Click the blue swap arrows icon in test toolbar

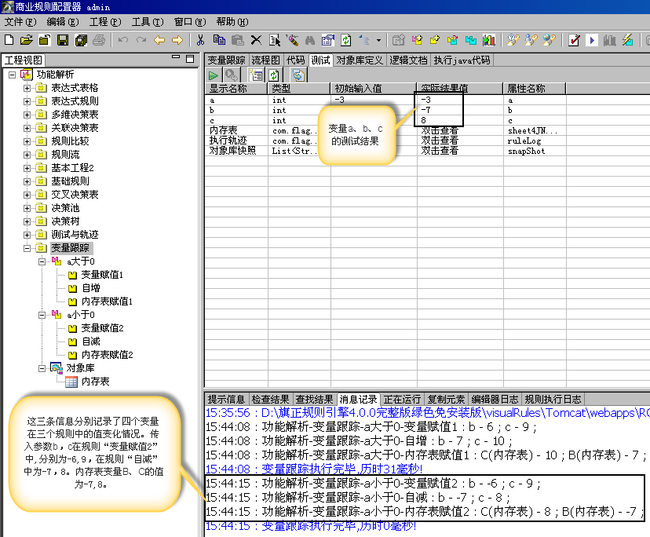click(298, 75)
